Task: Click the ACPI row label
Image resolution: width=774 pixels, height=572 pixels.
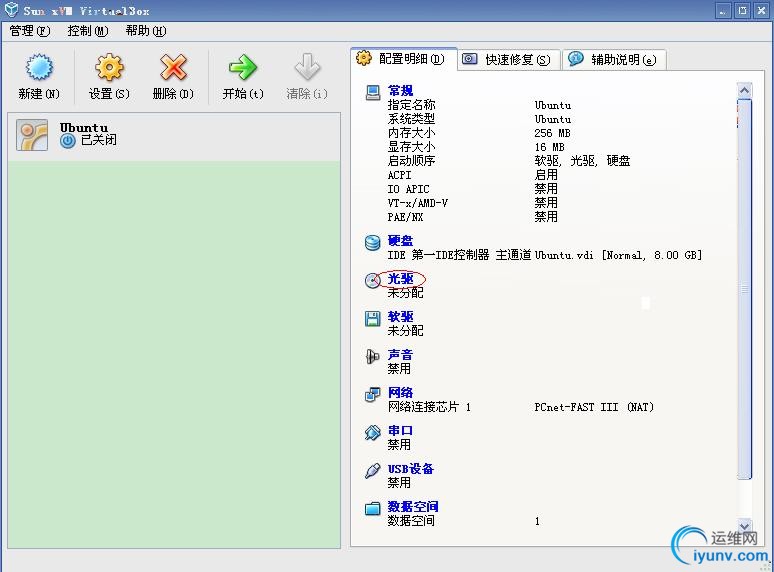Action: pos(399,175)
